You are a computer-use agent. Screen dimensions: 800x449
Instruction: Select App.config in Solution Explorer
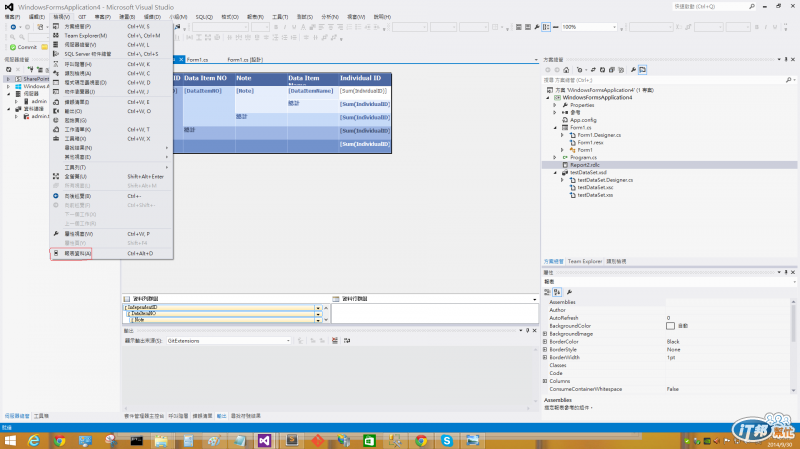(583, 120)
